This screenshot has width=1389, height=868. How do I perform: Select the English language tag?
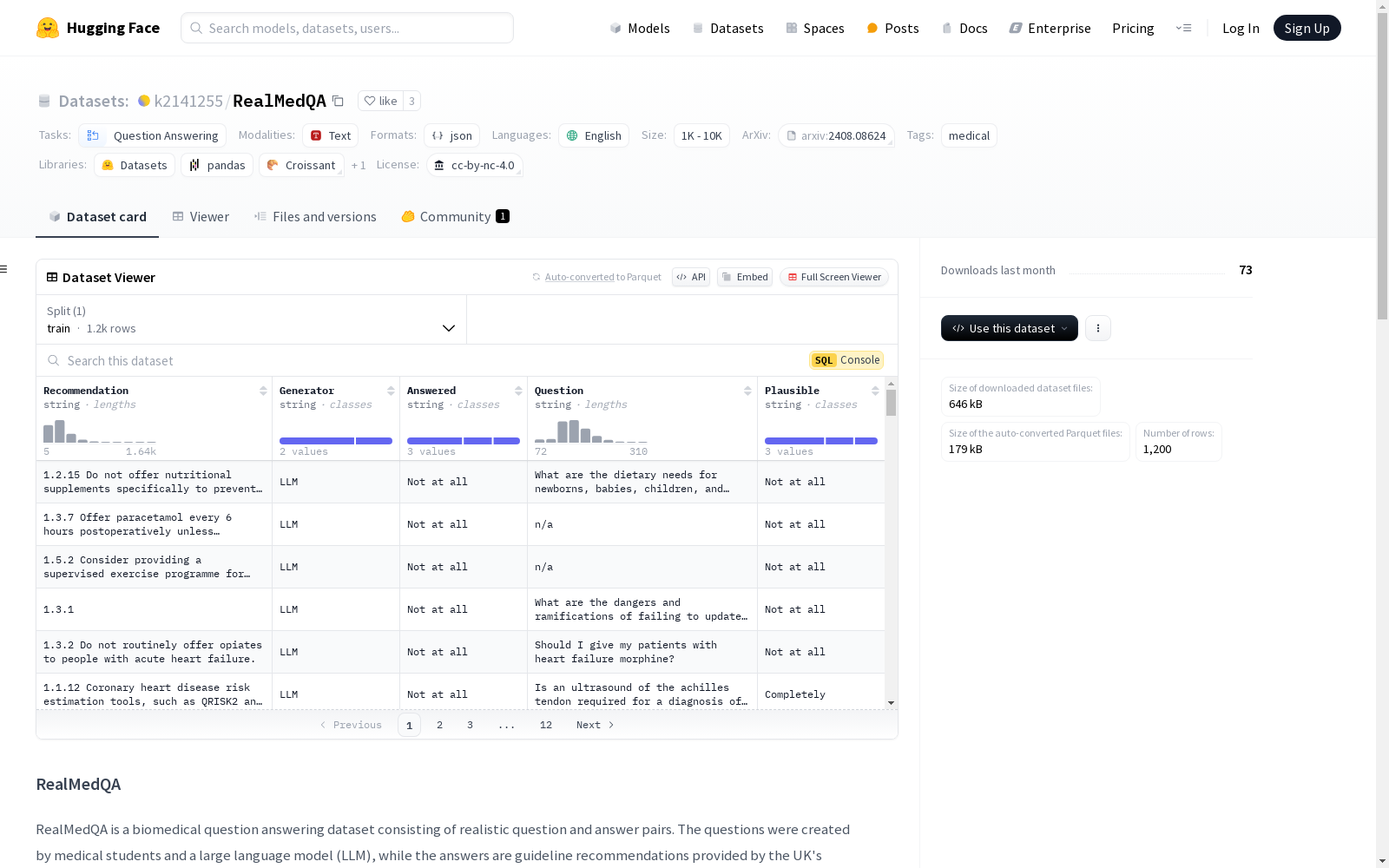click(x=594, y=135)
